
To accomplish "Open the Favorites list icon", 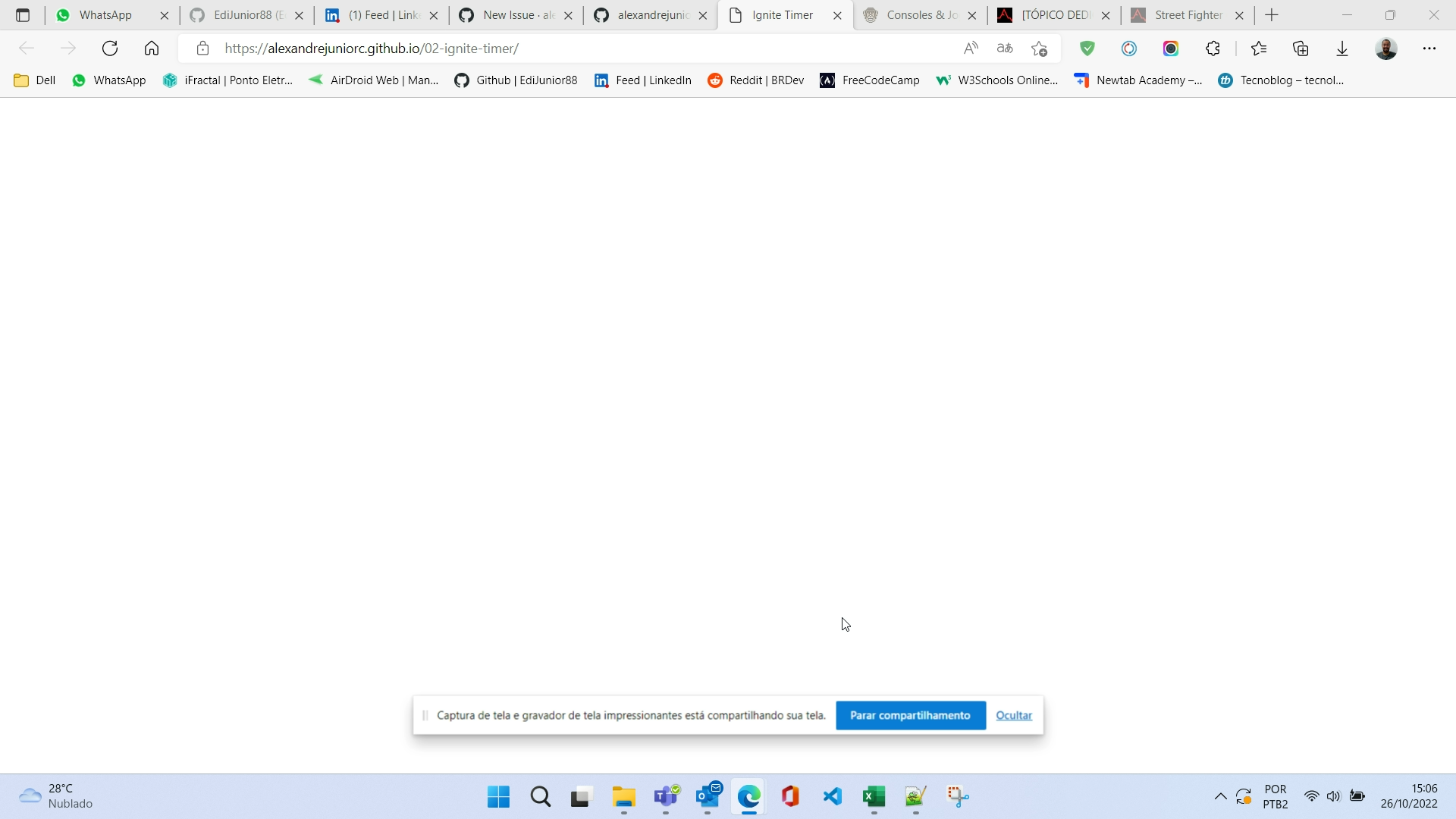I will pos(1259,49).
